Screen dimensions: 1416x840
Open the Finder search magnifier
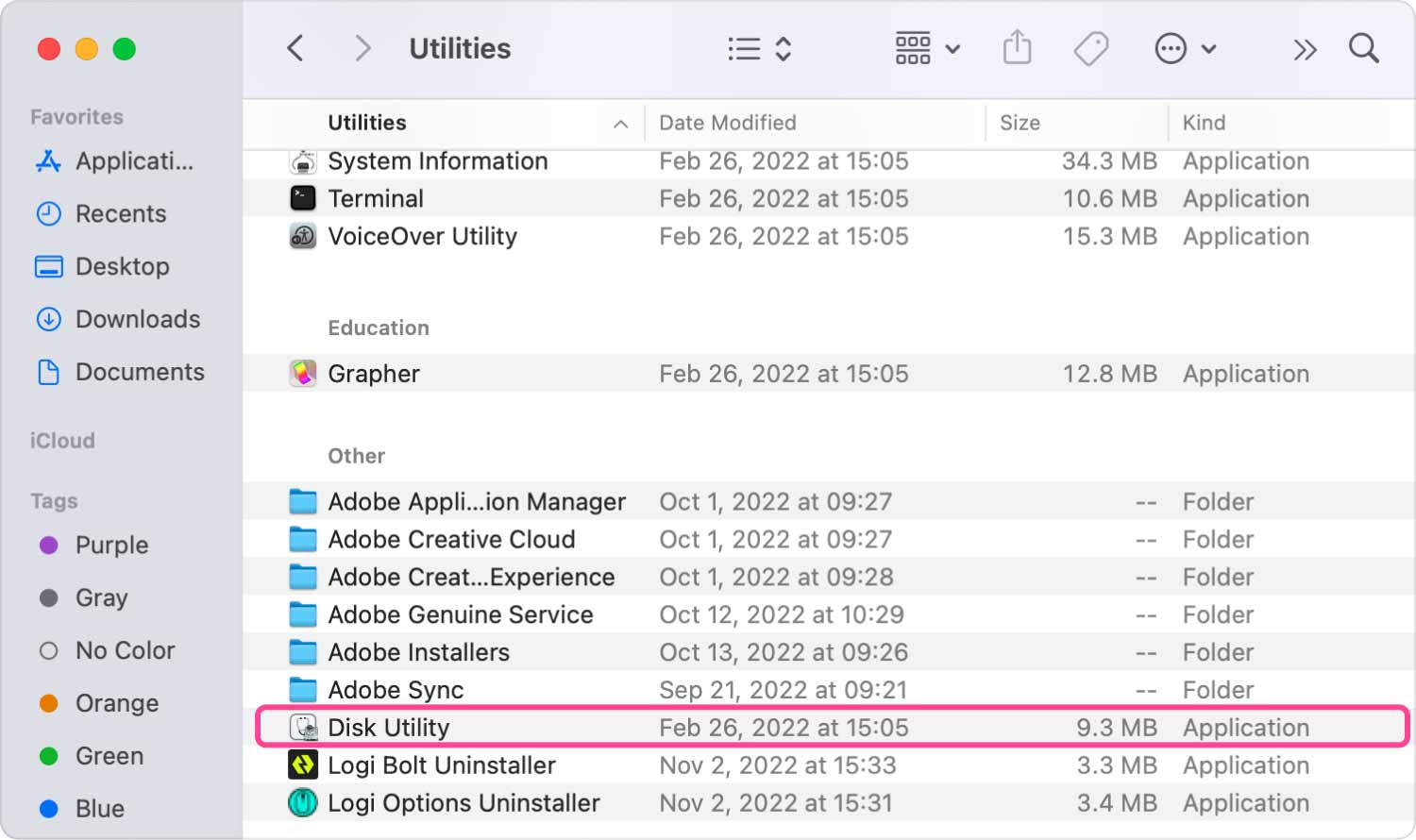[1363, 48]
